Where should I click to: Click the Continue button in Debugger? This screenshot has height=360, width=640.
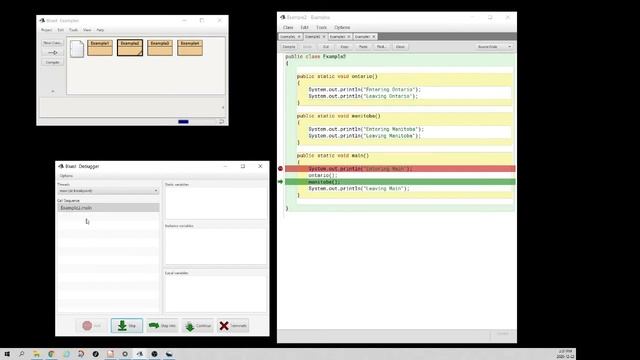tap(198, 326)
